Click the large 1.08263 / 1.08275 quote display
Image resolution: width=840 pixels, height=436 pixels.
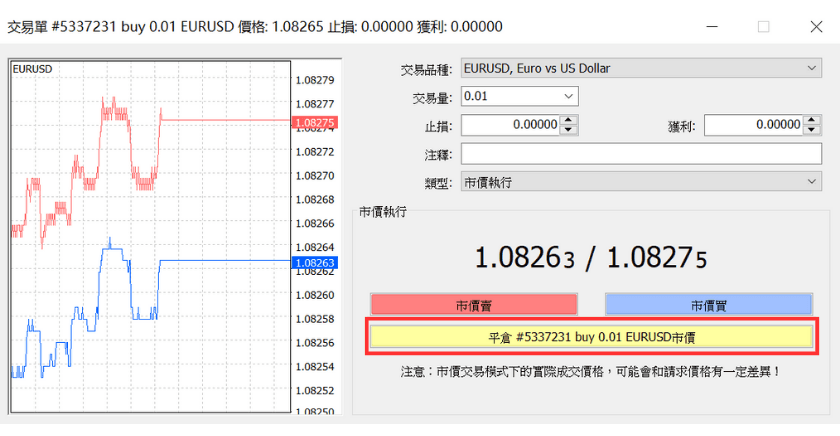point(590,258)
